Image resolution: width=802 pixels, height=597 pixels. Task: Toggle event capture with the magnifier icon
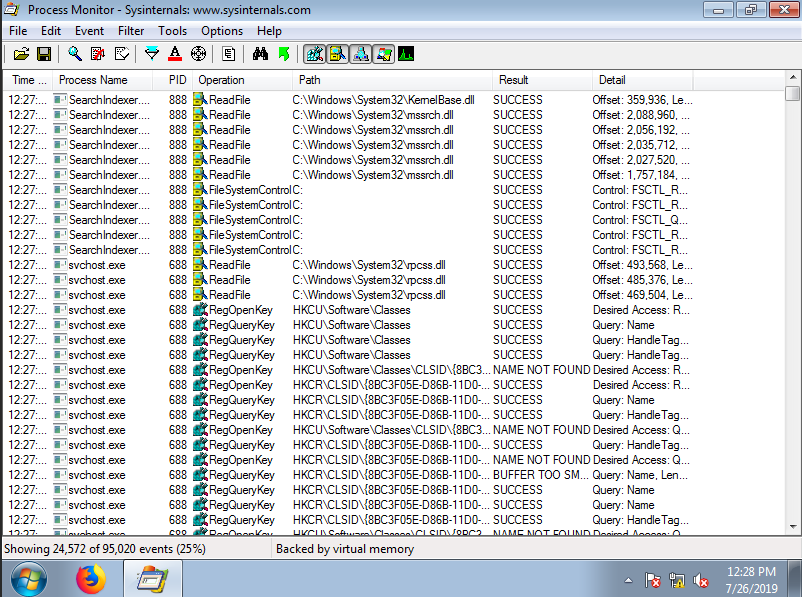click(x=75, y=54)
